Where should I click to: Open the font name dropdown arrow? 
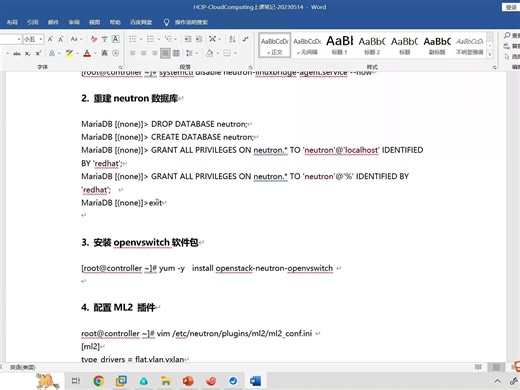coord(19,39)
